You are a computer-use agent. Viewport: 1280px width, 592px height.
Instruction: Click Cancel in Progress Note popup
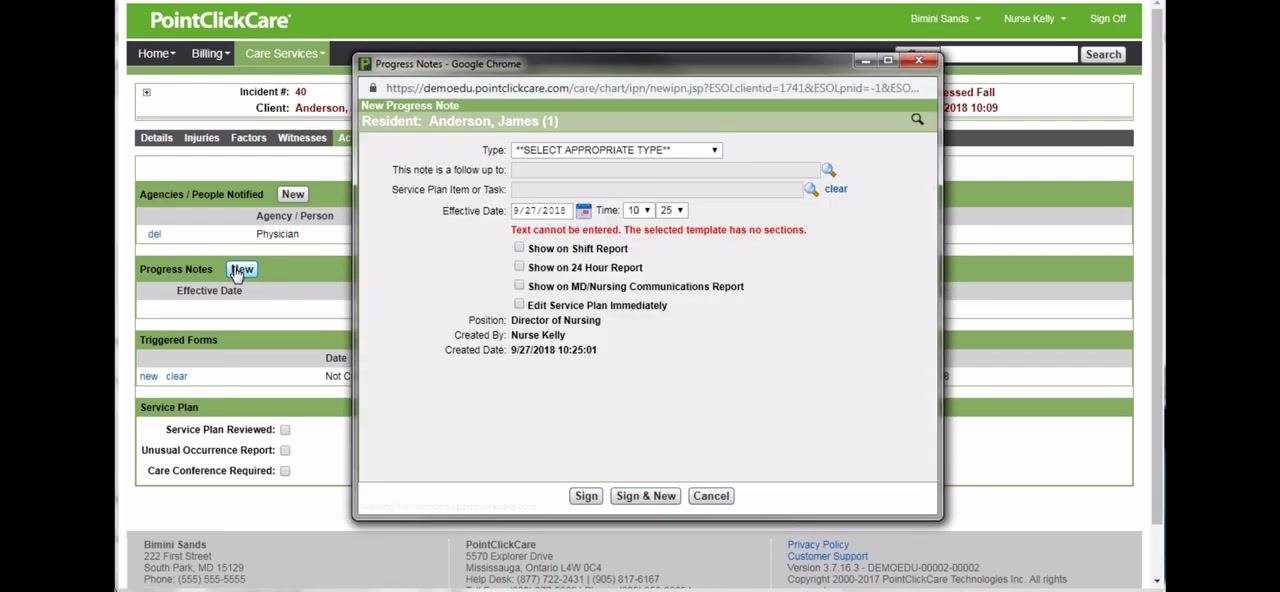point(711,496)
